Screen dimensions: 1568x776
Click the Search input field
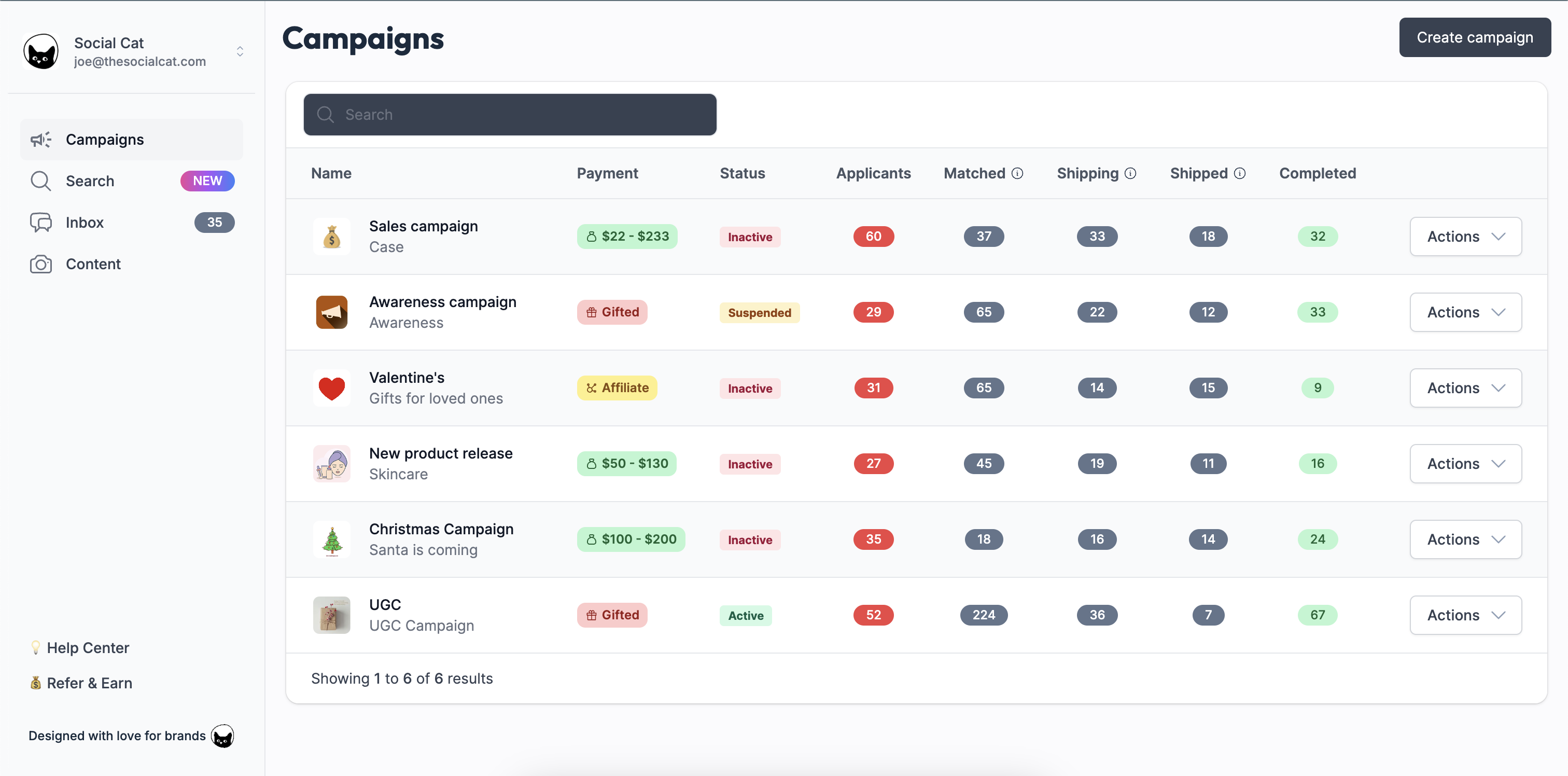510,114
